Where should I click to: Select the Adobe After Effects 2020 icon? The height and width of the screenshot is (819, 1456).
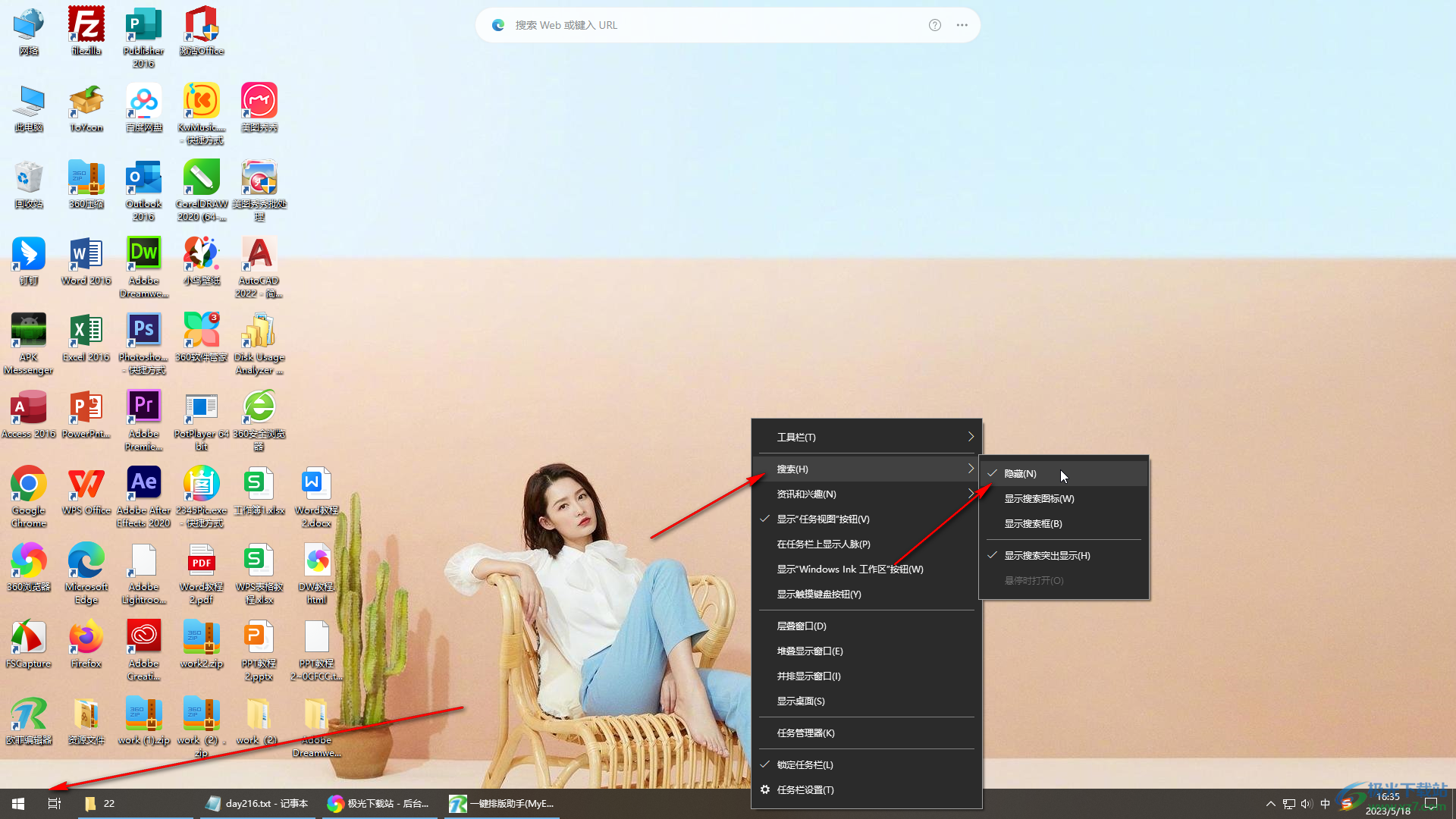coord(143,497)
